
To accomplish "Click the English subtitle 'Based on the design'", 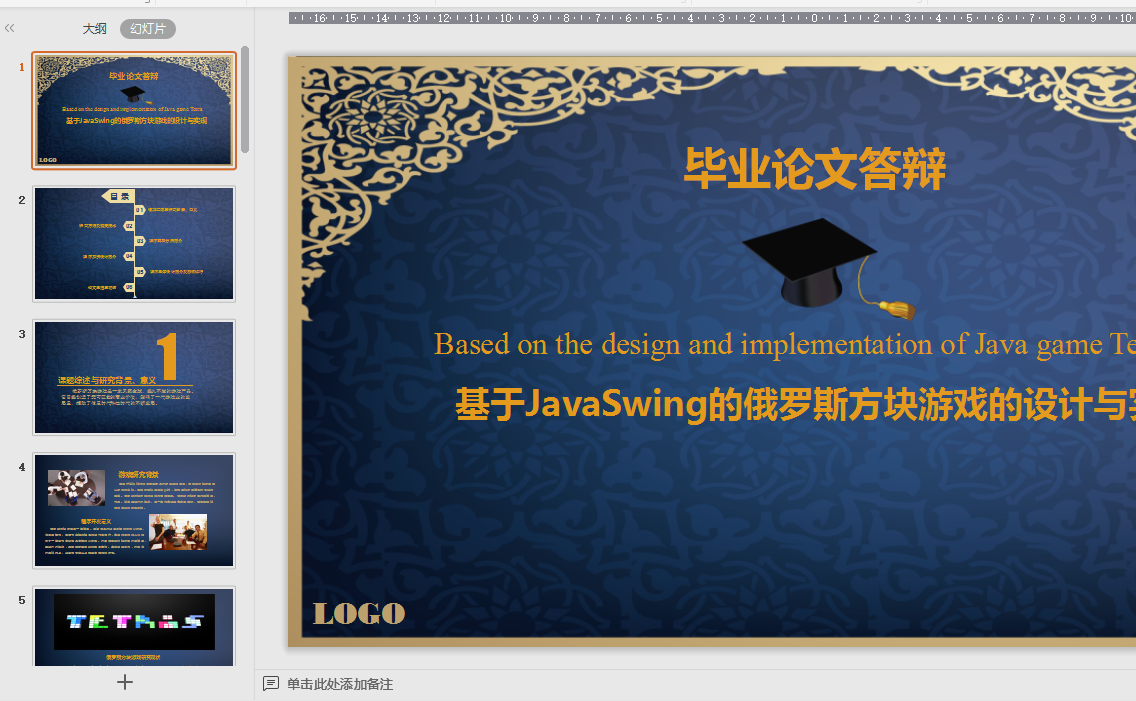I will click(x=785, y=344).
